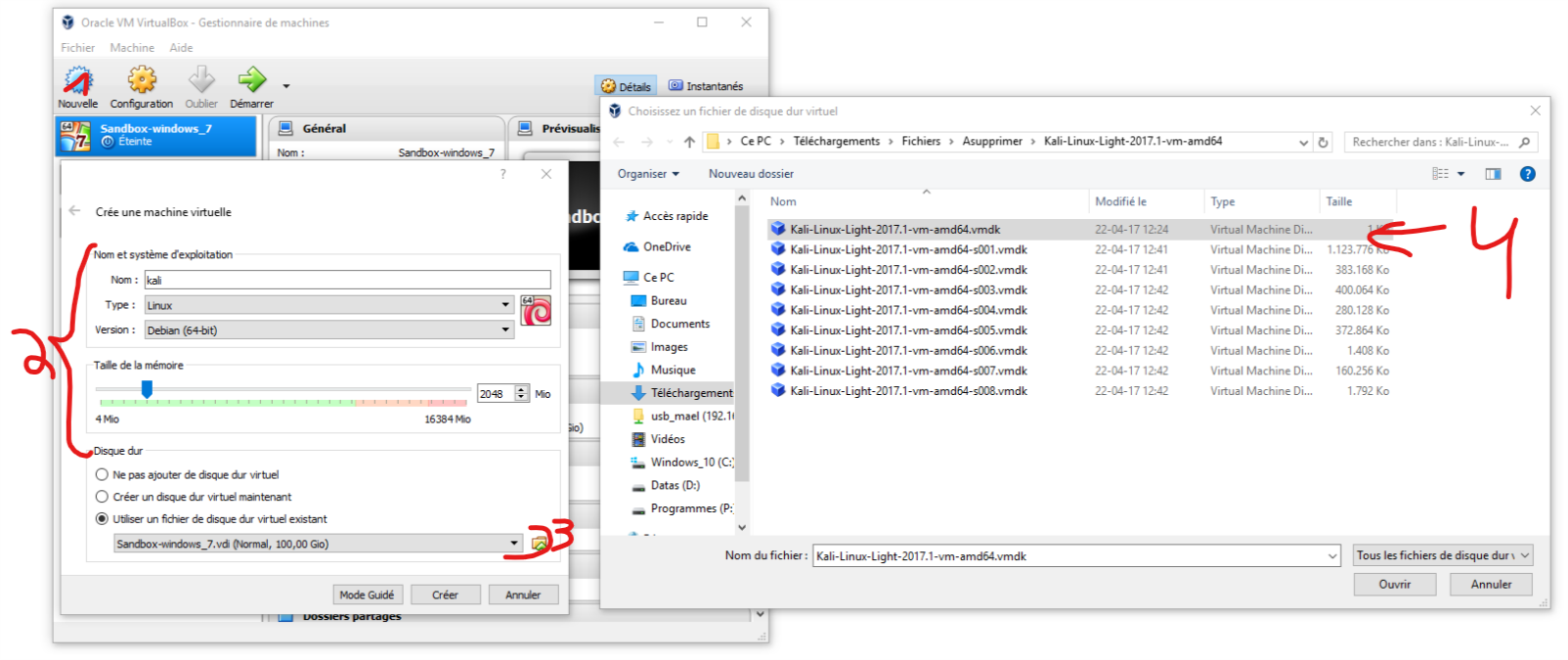Click the Ouvrir button
The height and width of the screenshot is (660, 1568).
click(x=1395, y=584)
